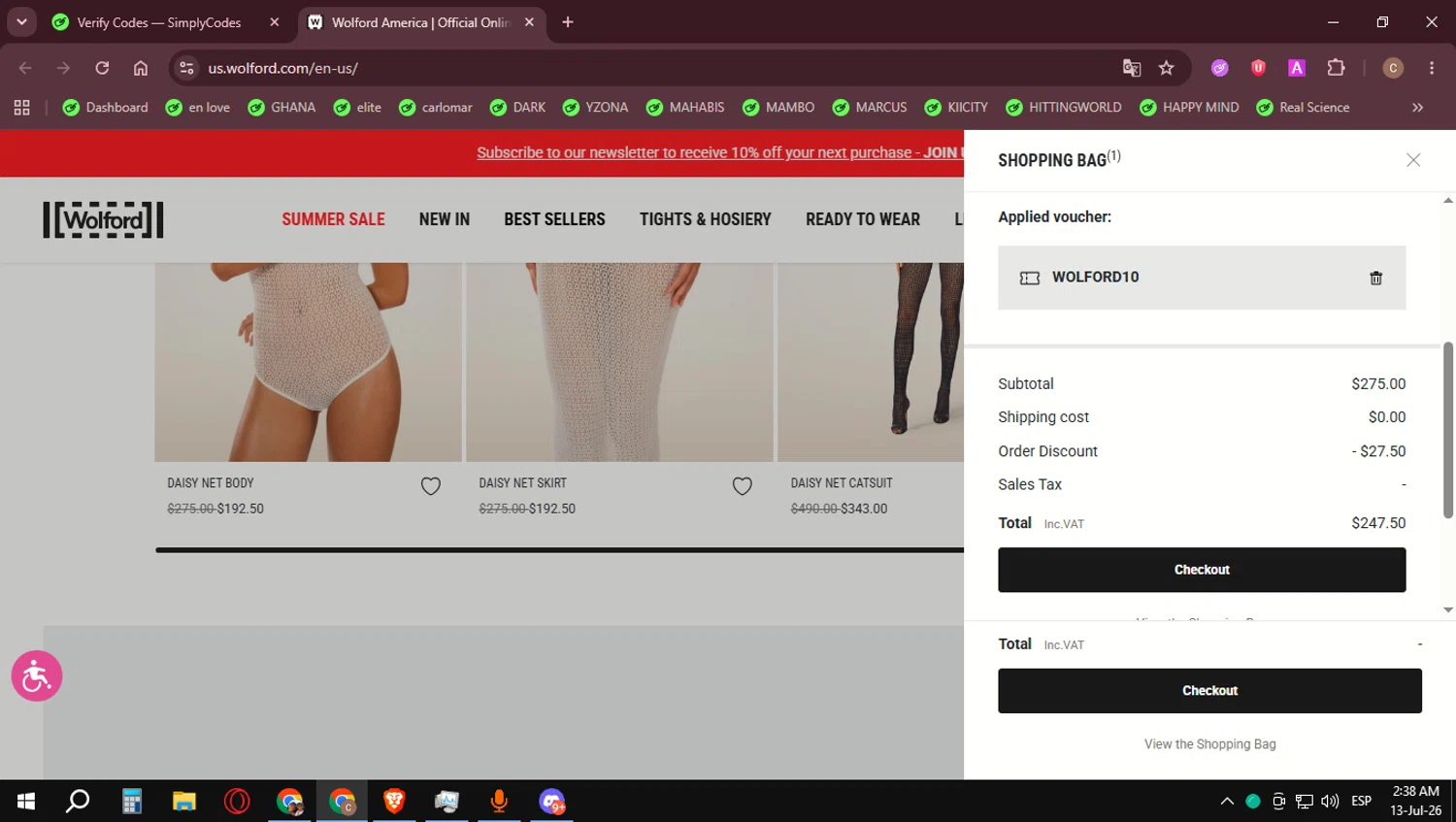Open the Real Science bookmark

click(x=1303, y=108)
